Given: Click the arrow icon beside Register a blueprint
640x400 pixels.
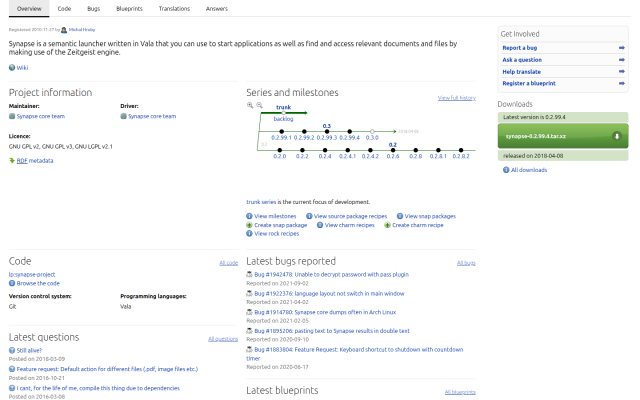Looking at the screenshot, I should click(x=621, y=83).
